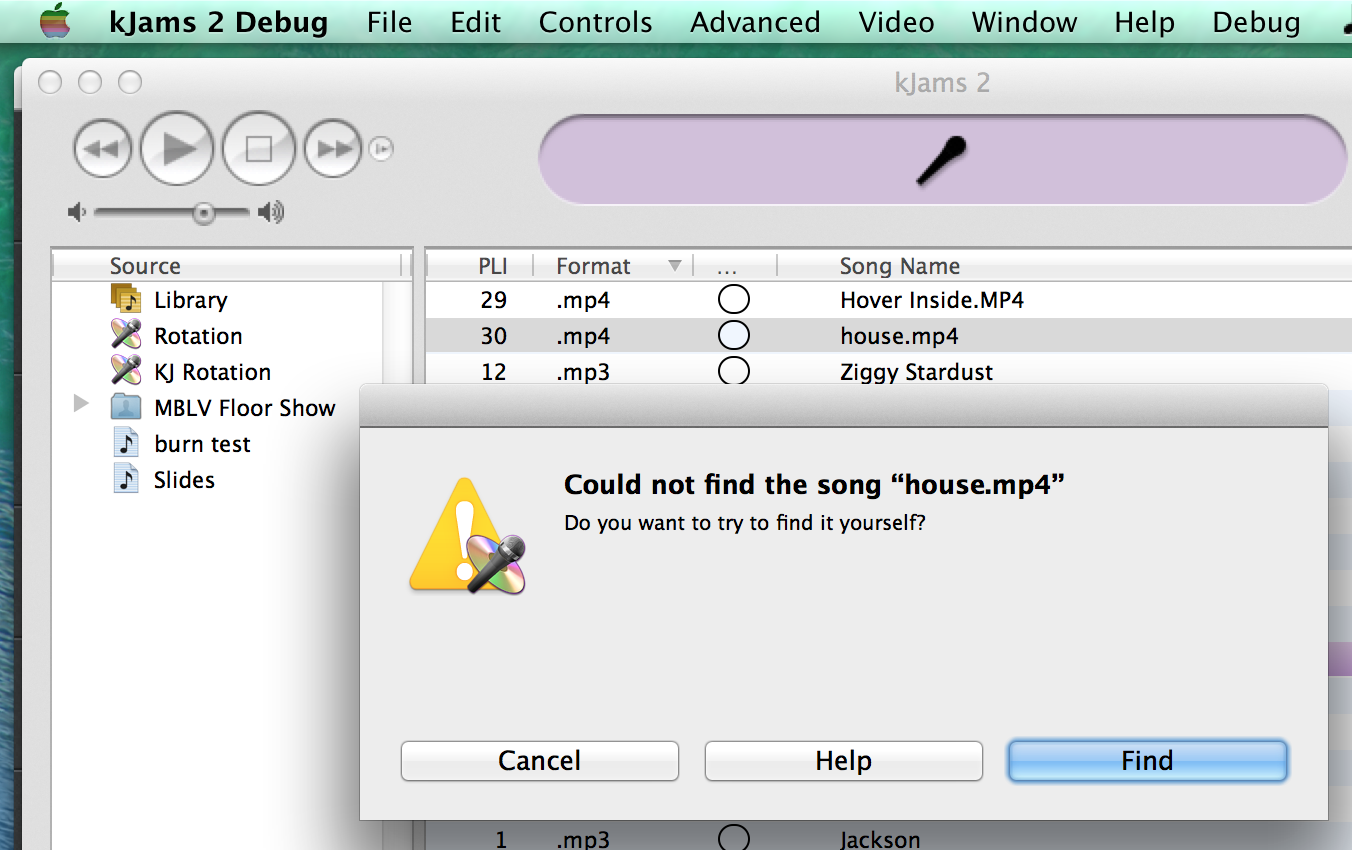Click the fast-forward button
Viewport: 1352px width, 850px height.
333,150
